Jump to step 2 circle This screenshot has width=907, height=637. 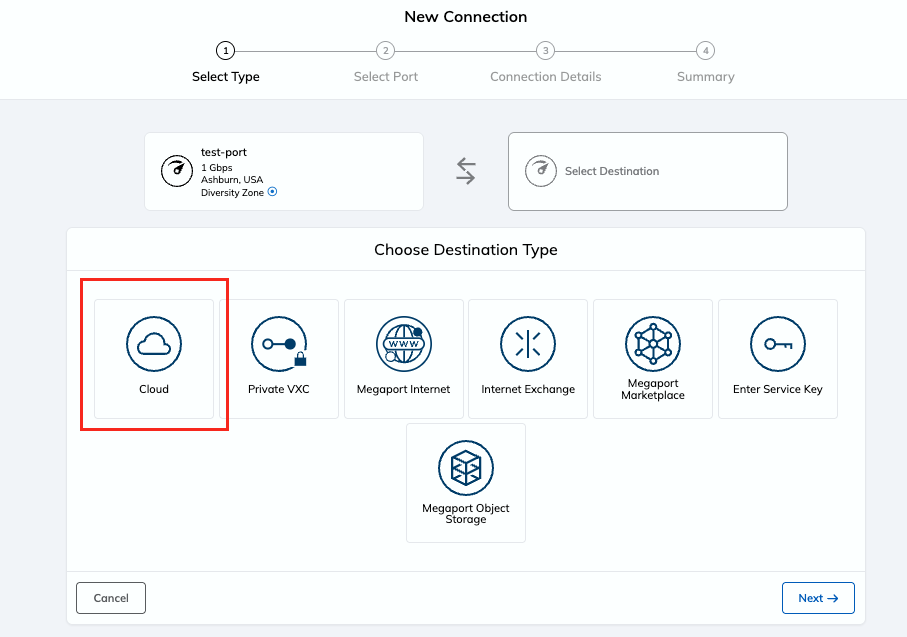pos(386,51)
